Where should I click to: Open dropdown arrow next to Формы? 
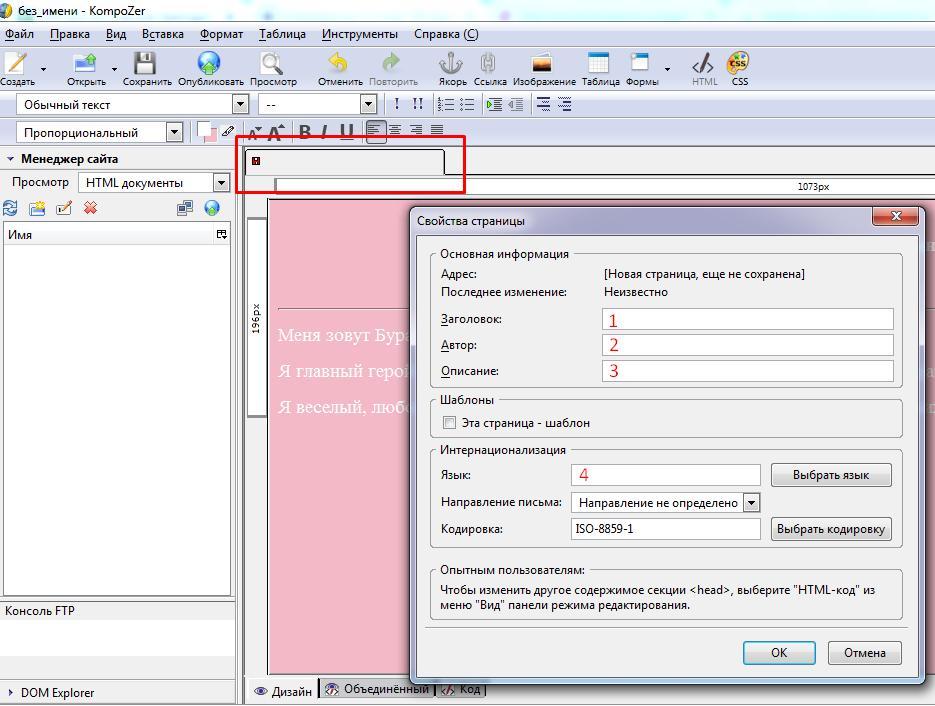coord(667,69)
